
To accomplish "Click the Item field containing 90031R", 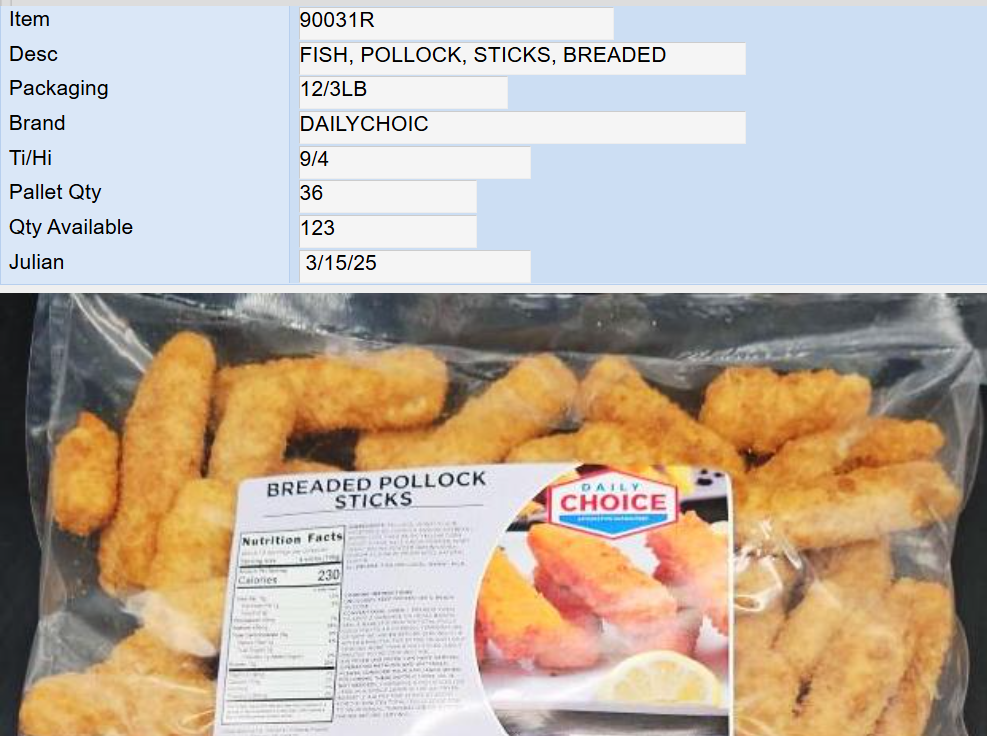I will click(x=456, y=23).
